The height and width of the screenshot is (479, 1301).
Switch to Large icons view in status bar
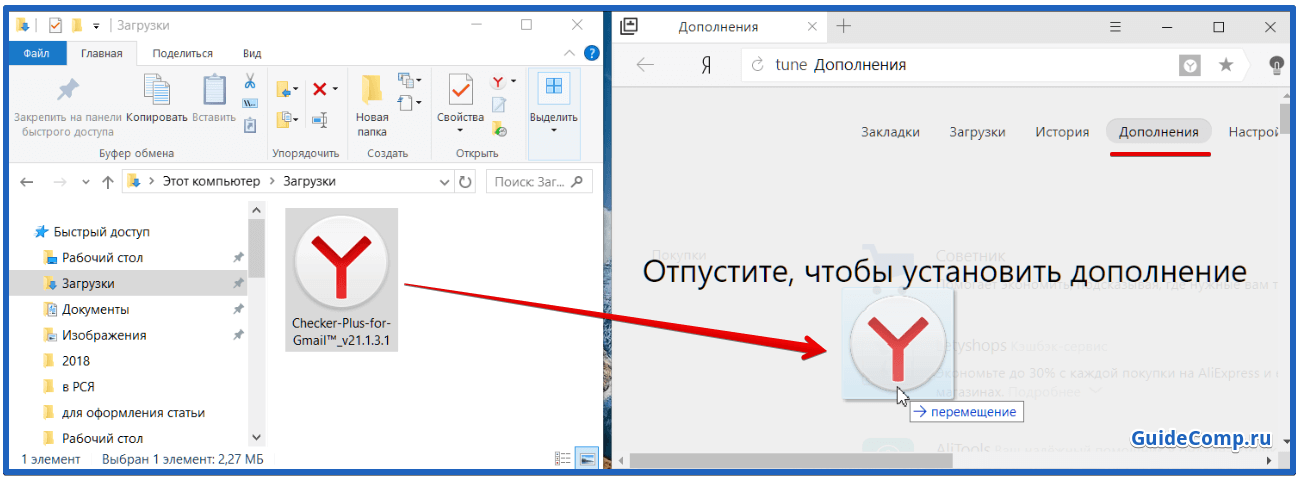coord(587,459)
